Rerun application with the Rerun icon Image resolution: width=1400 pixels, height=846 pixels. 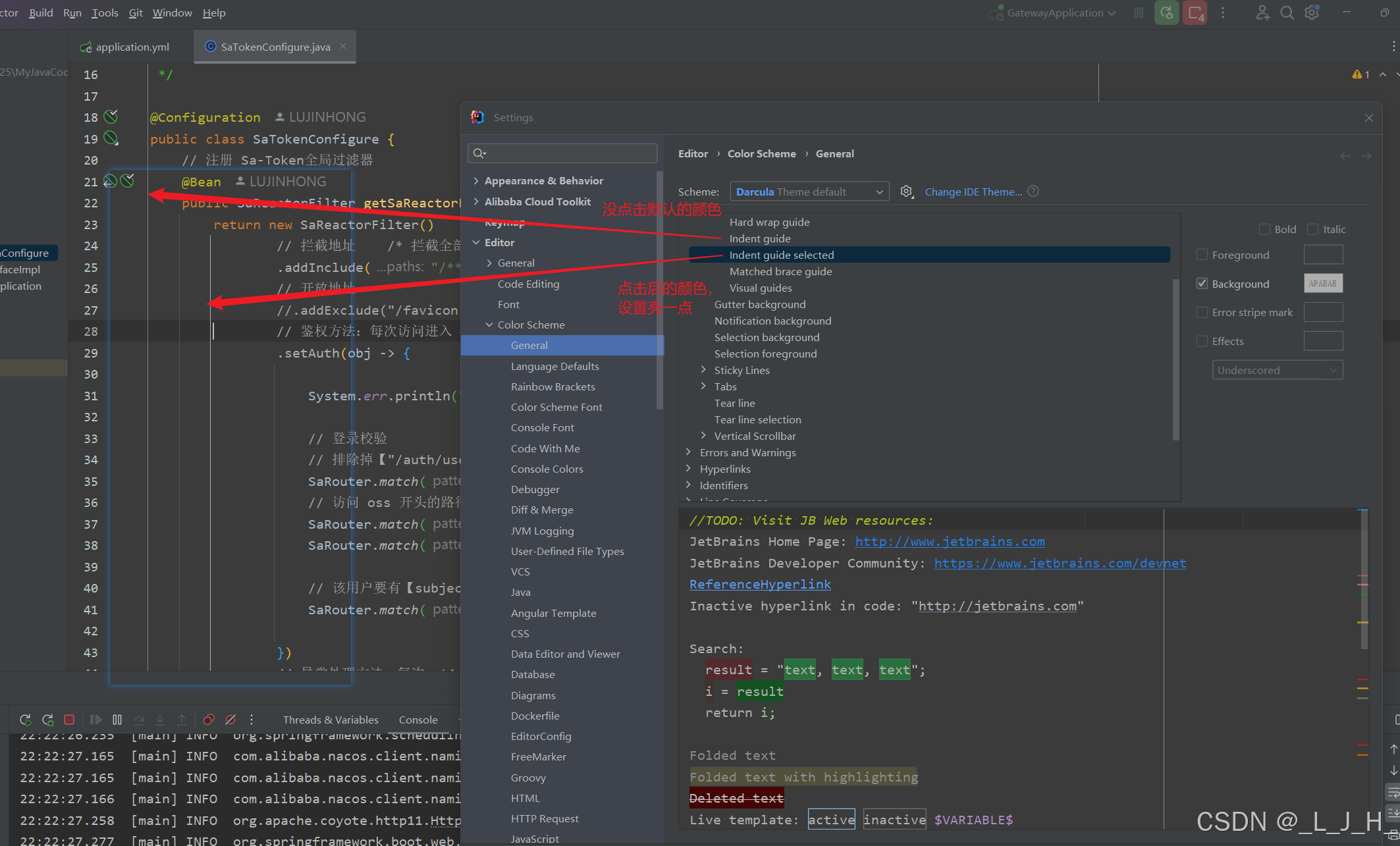pyautogui.click(x=26, y=720)
